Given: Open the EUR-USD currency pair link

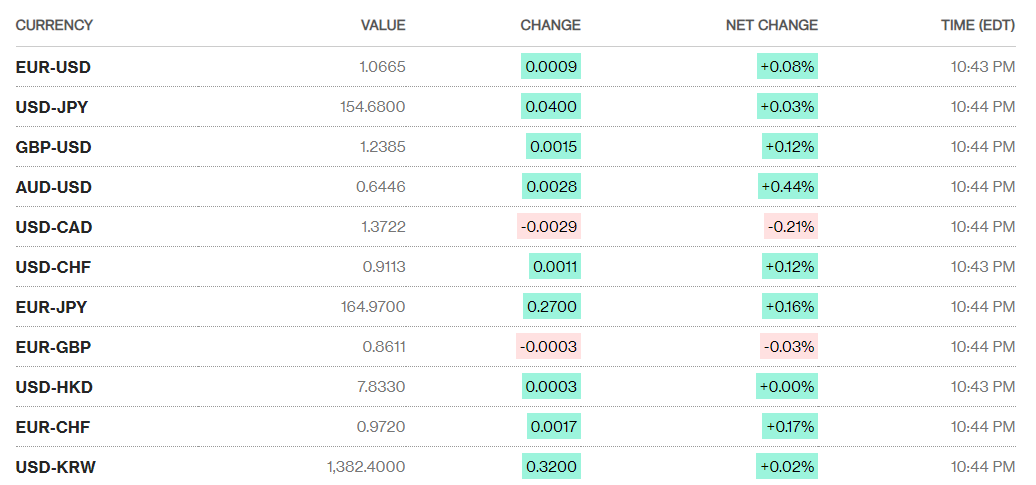Looking at the screenshot, I should (x=53, y=67).
